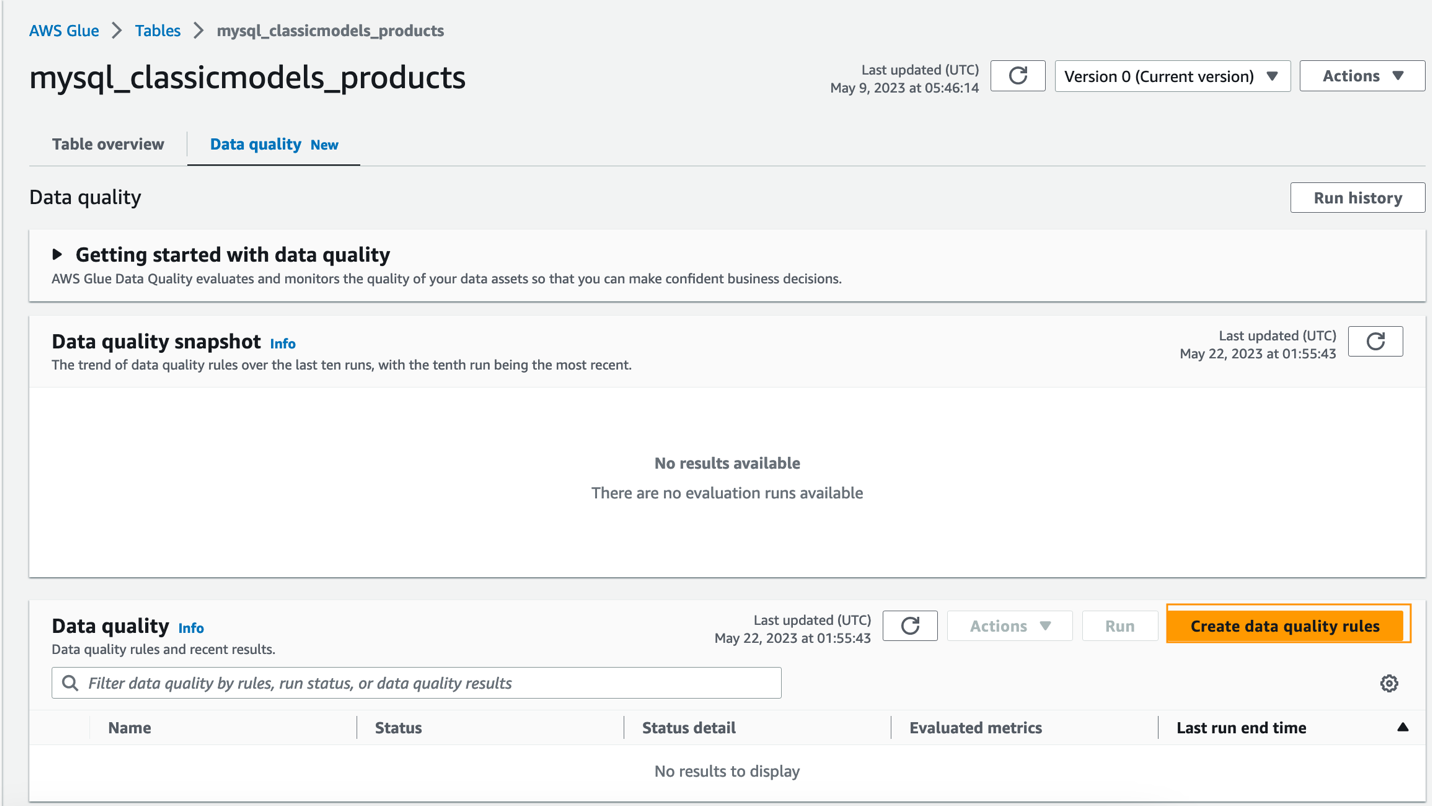The height and width of the screenshot is (806, 1432).
Task: Open the Data quality Actions dropdown
Action: click(x=1009, y=626)
